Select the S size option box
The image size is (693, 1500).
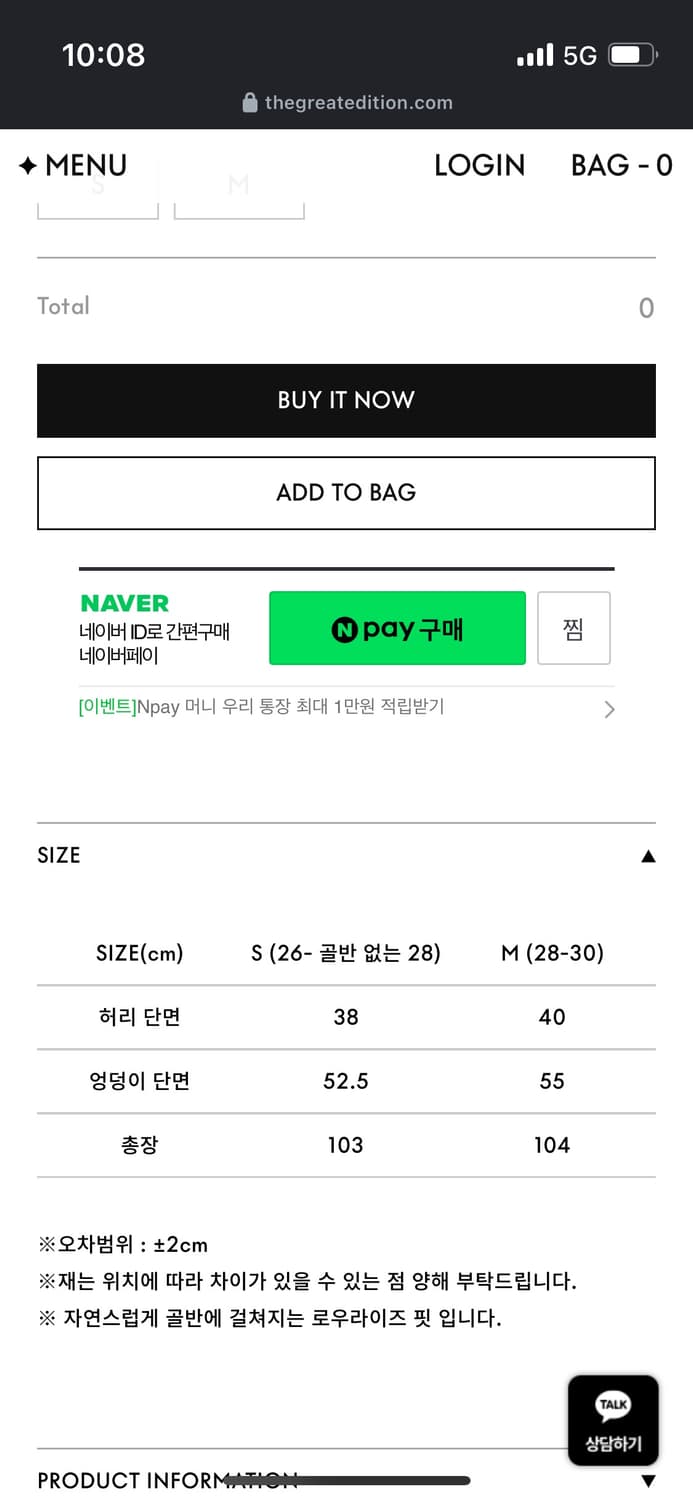click(98, 200)
